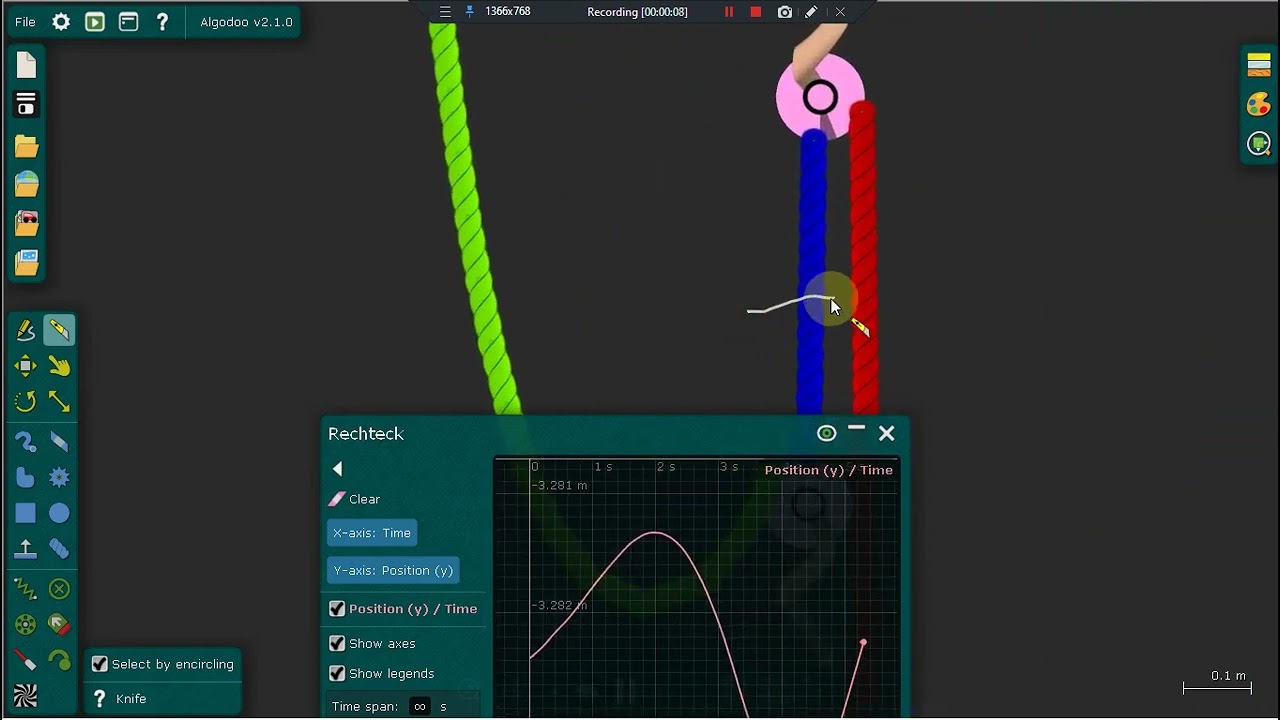This screenshot has height=720, width=1280.
Task: Stop the screen recording
Action: point(756,12)
